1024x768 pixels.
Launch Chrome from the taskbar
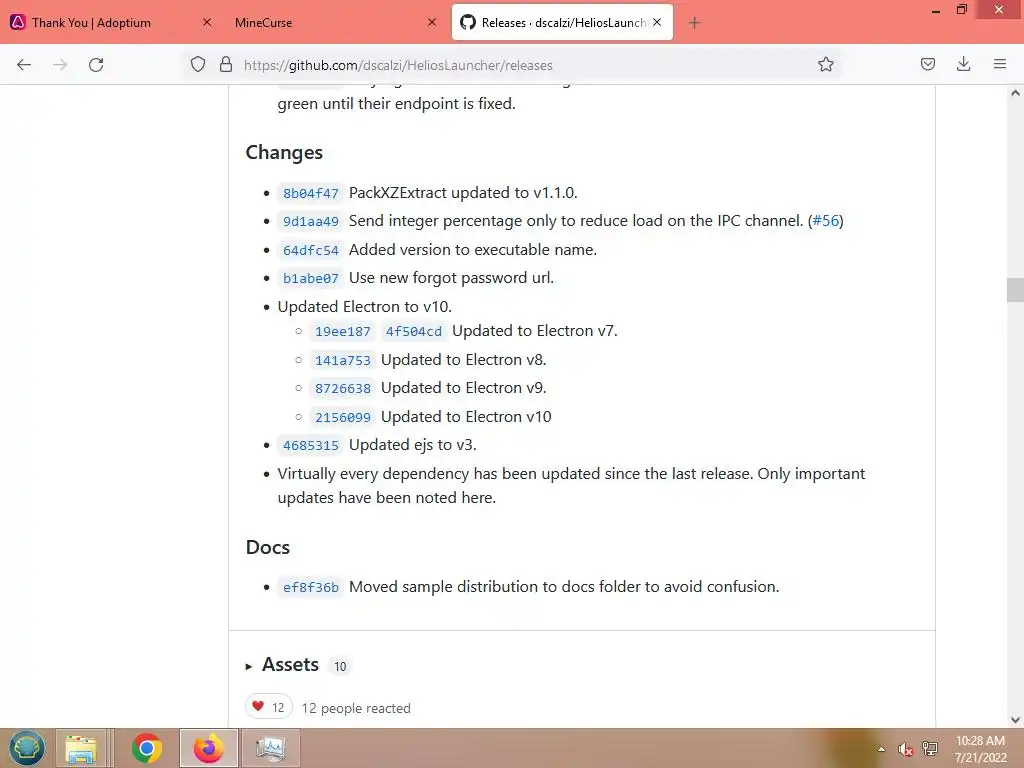tap(147, 748)
